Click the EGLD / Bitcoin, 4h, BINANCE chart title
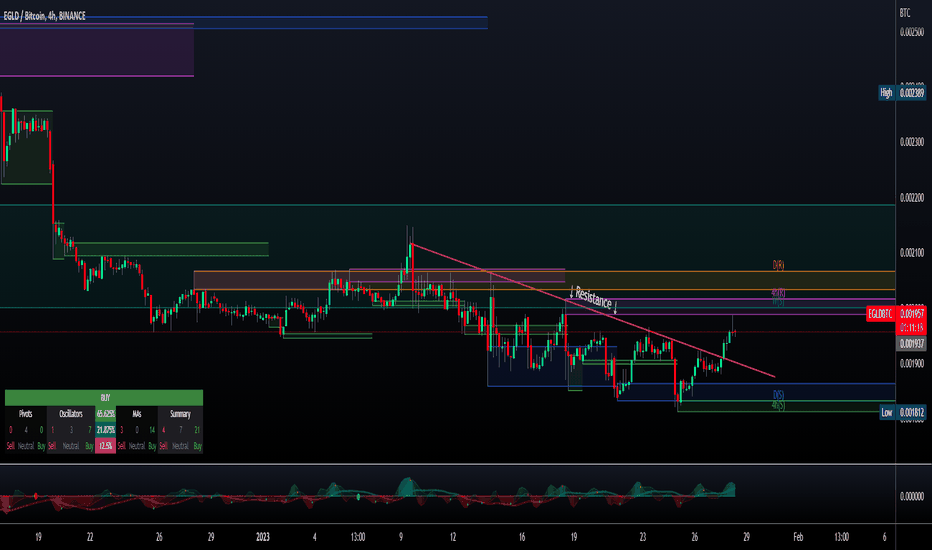932x550 pixels. [44, 16]
